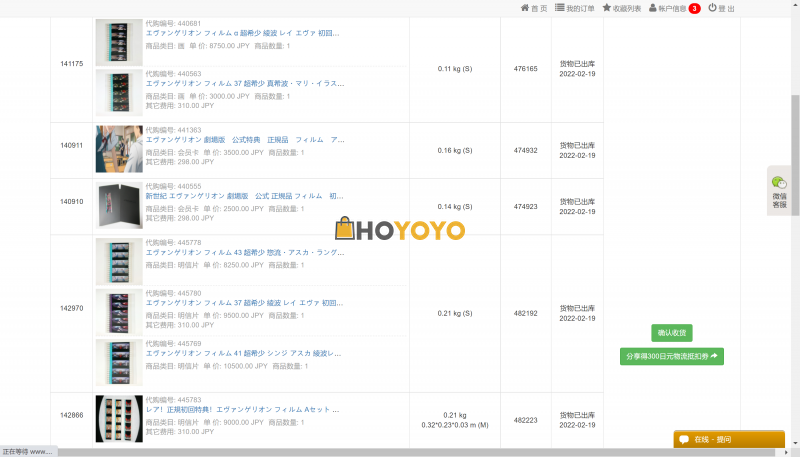The width and height of the screenshot is (800, 457).
Task: Click 分享得300日元物流抵扣券 share button
Action: (x=671, y=356)
